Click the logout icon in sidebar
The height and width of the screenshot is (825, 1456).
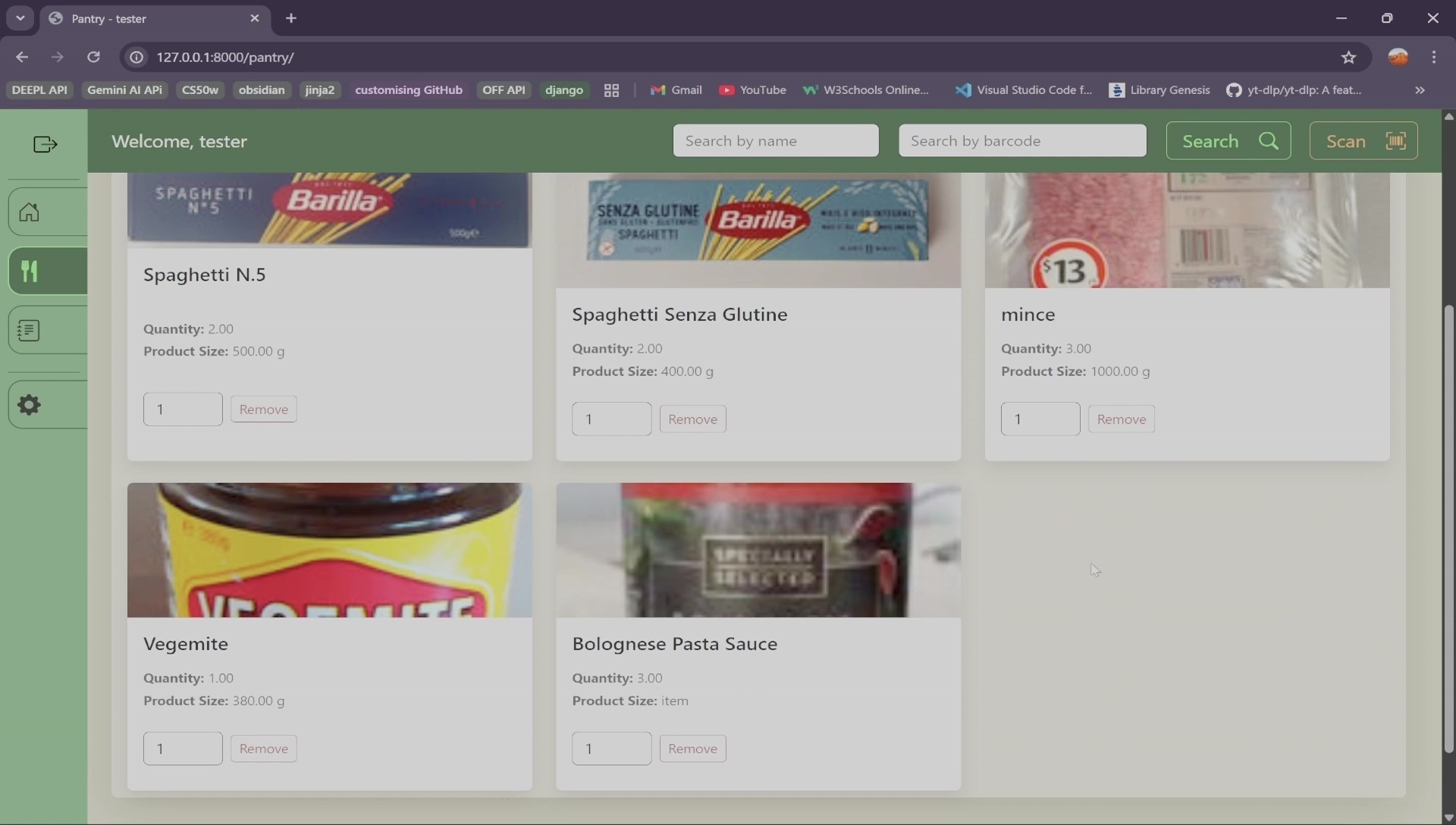[45, 144]
